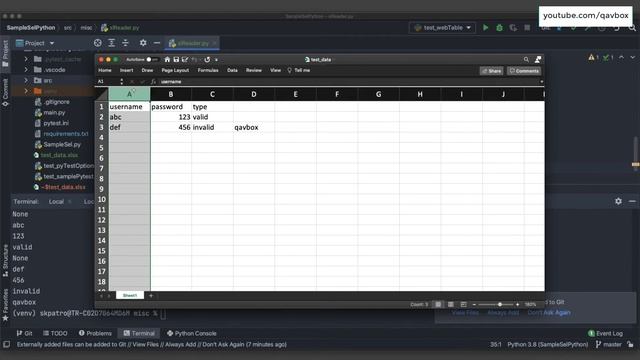This screenshot has width=640, height=360.
Task: Click the gray stop square in PyCharm toolbar
Action: click(527, 28)
